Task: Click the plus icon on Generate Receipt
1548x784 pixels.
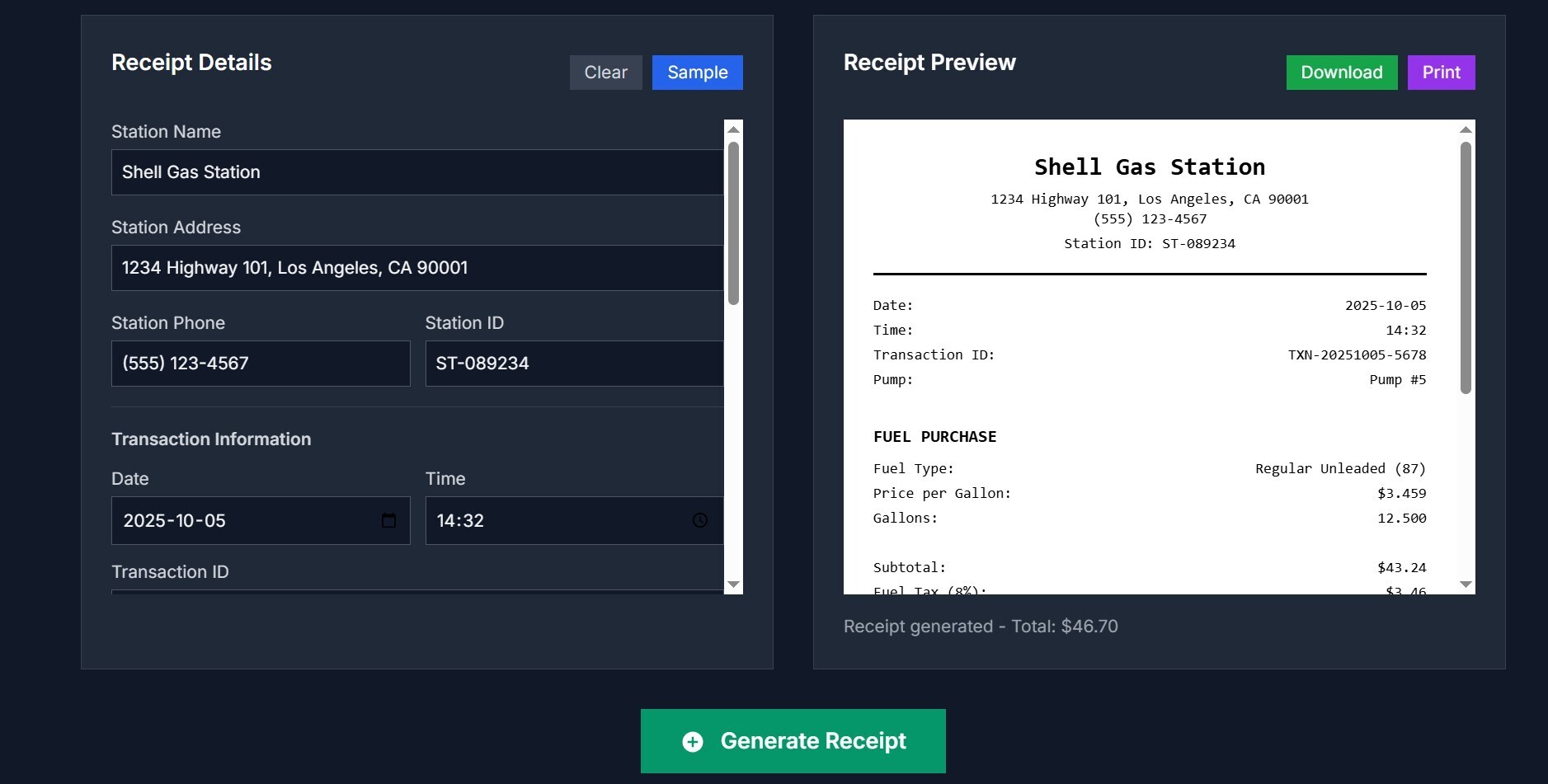Action: pyautogui.click(x=693, y=742)
